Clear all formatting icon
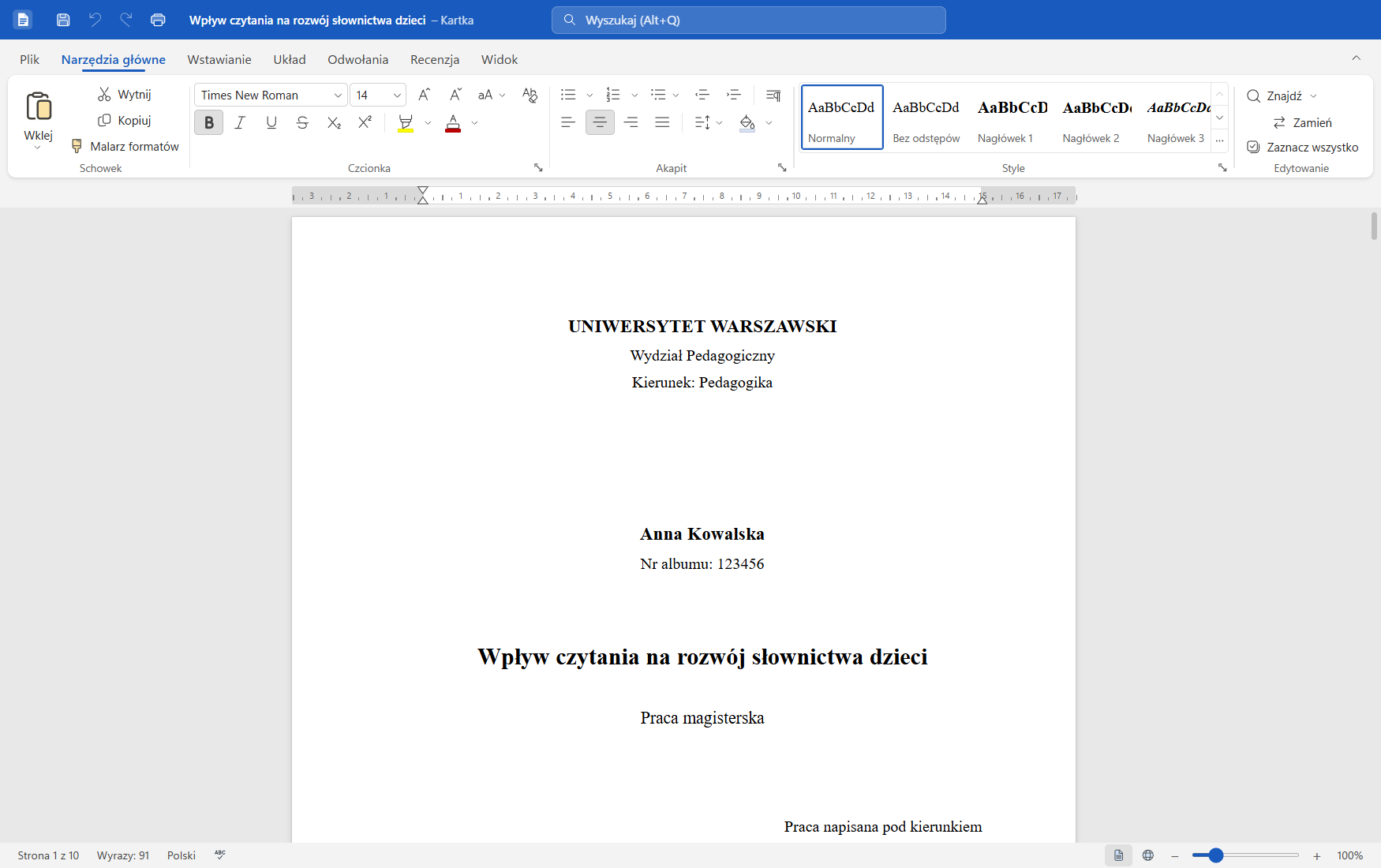Viewport: 1381px width, 868px height. coord(530,95)
